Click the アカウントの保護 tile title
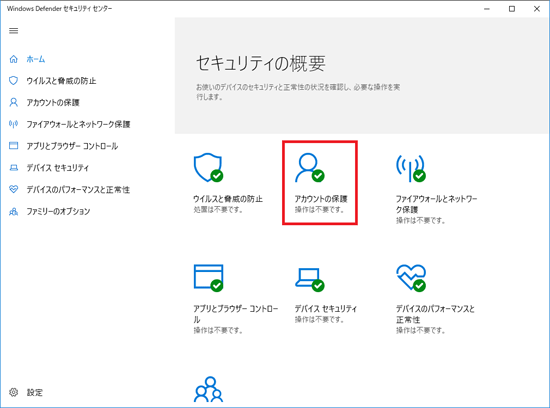The height and width of the screenshot is (408, 550). (x=321, y=199)
